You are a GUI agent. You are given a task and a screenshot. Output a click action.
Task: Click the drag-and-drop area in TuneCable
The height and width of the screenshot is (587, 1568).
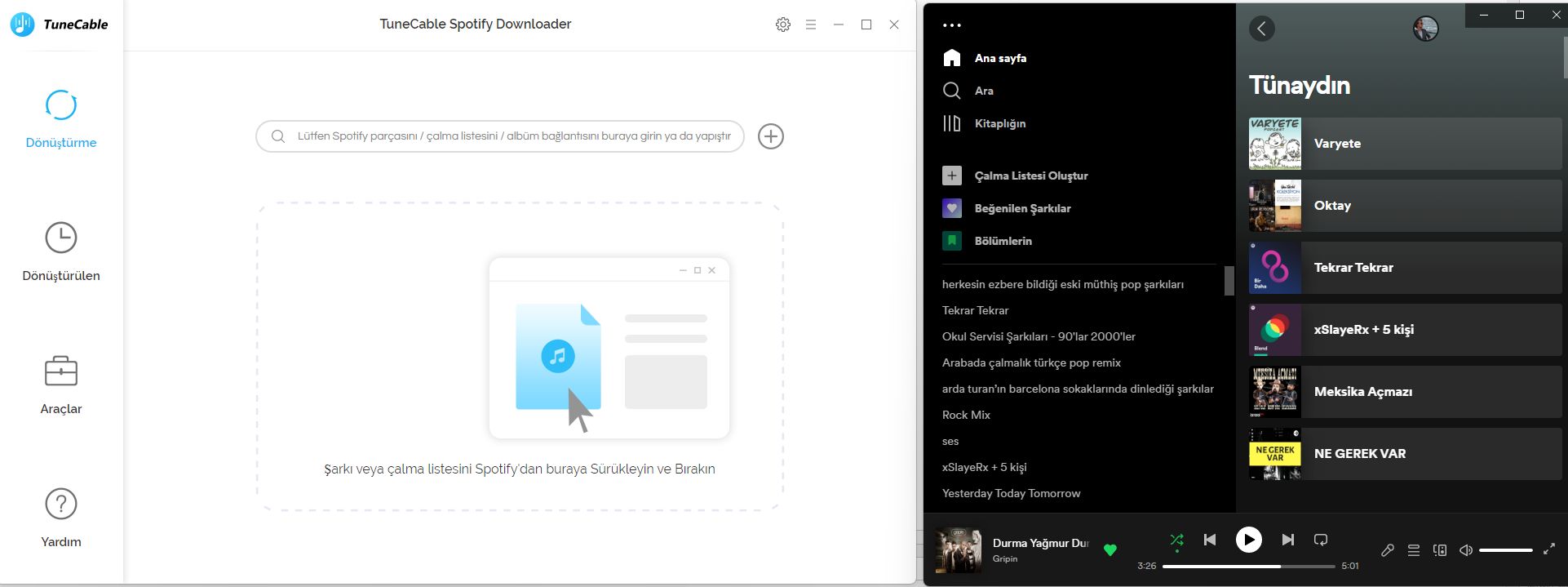point(520,357)
